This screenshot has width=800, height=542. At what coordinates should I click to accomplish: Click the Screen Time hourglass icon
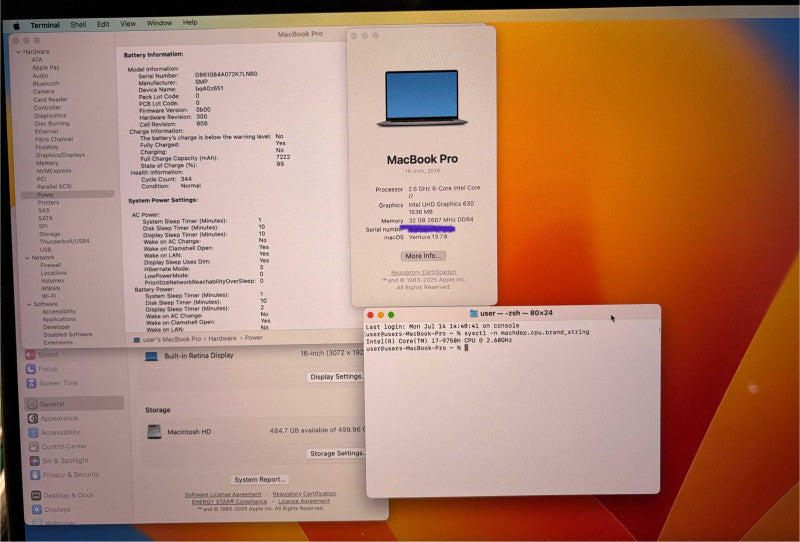32,383
